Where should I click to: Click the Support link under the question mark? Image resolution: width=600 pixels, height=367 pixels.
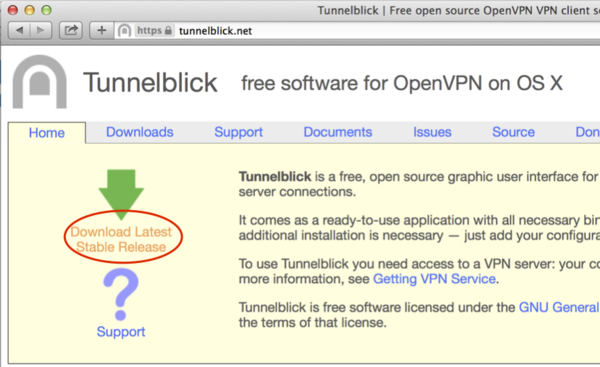pyautogui.click(x=121, y=331)
